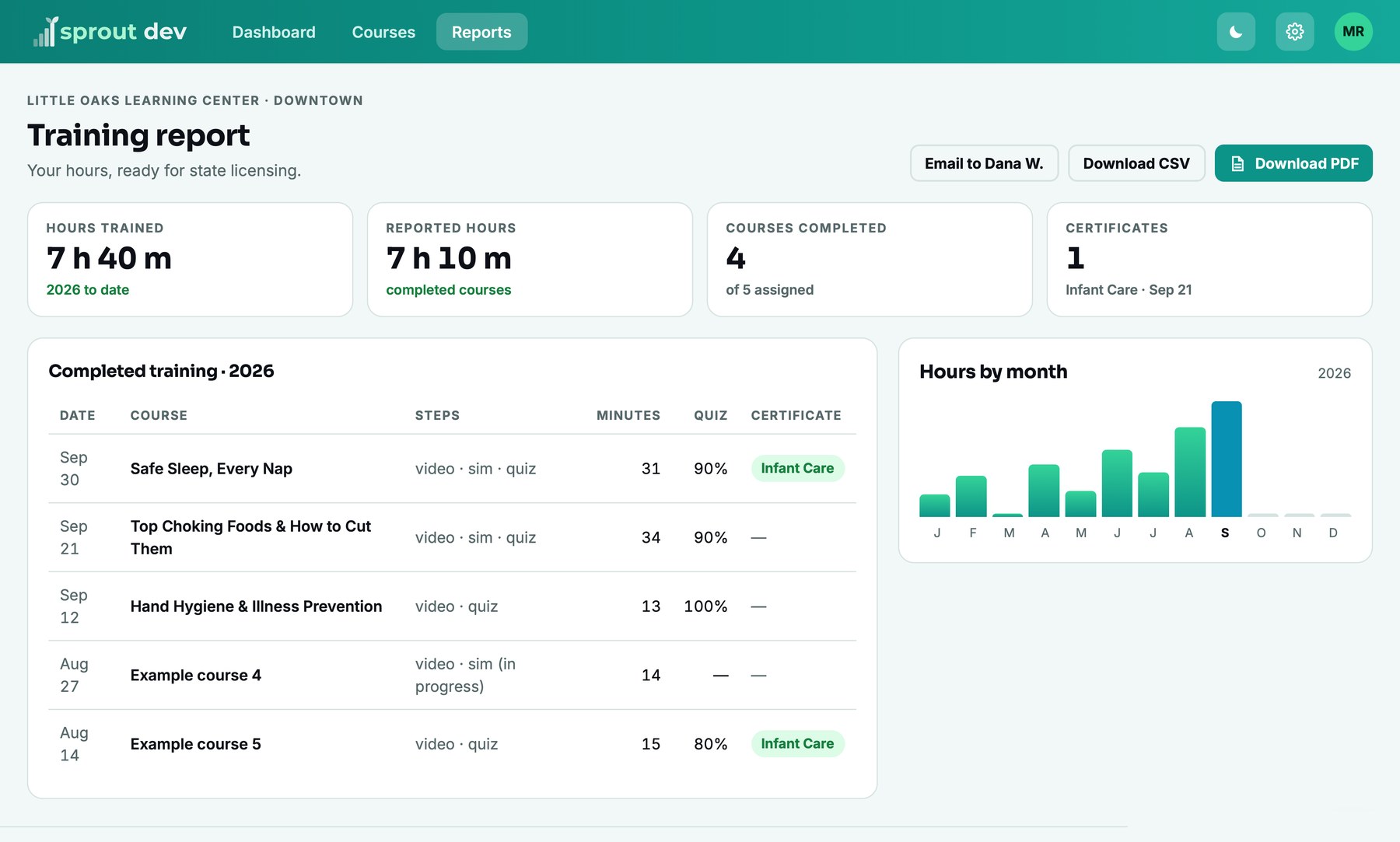
Task: Click the 2026 label in Hours by month
Action: pos(1334,373)
